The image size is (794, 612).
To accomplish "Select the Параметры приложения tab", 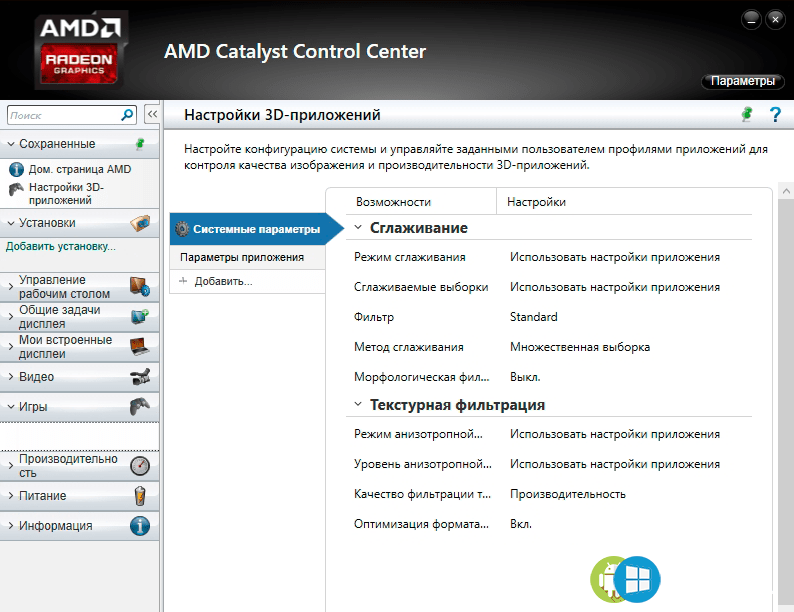I will pos(247,257).
